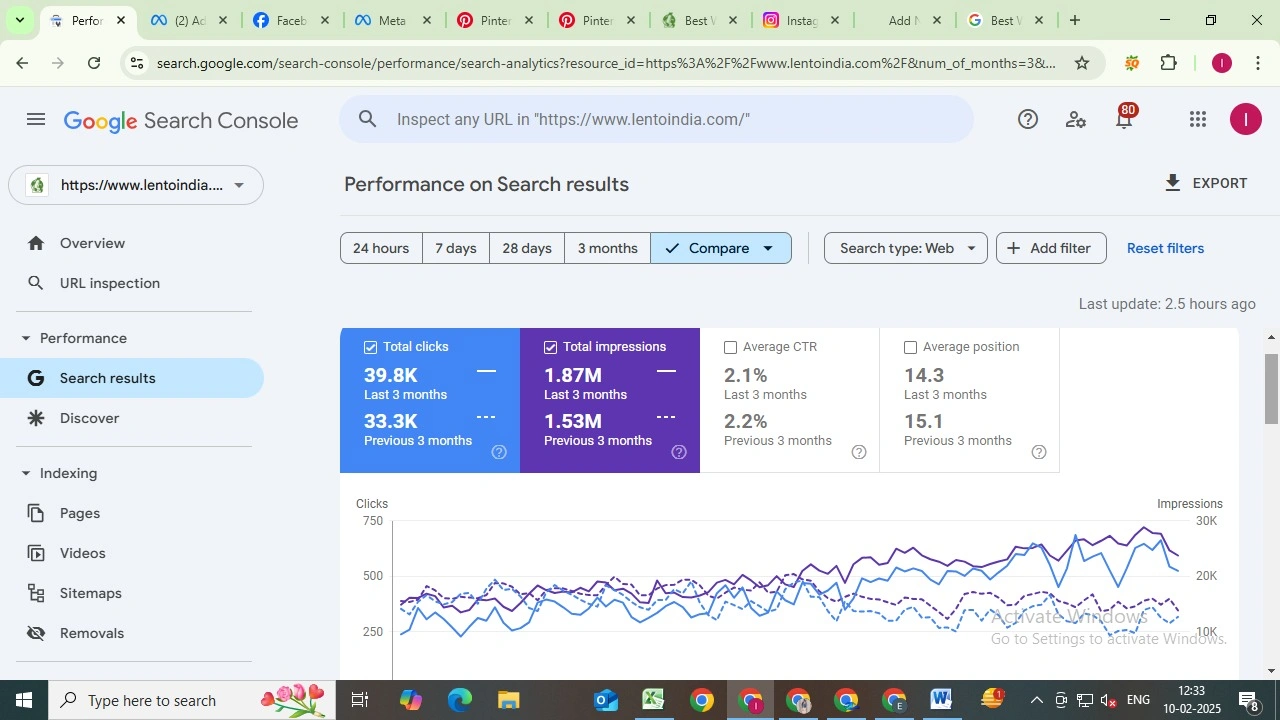Viewport: 1280px width, 720px height.
Task: Open Microsoft Edge from taskbar
Action: pyautogui.click(x=459, y=700)
